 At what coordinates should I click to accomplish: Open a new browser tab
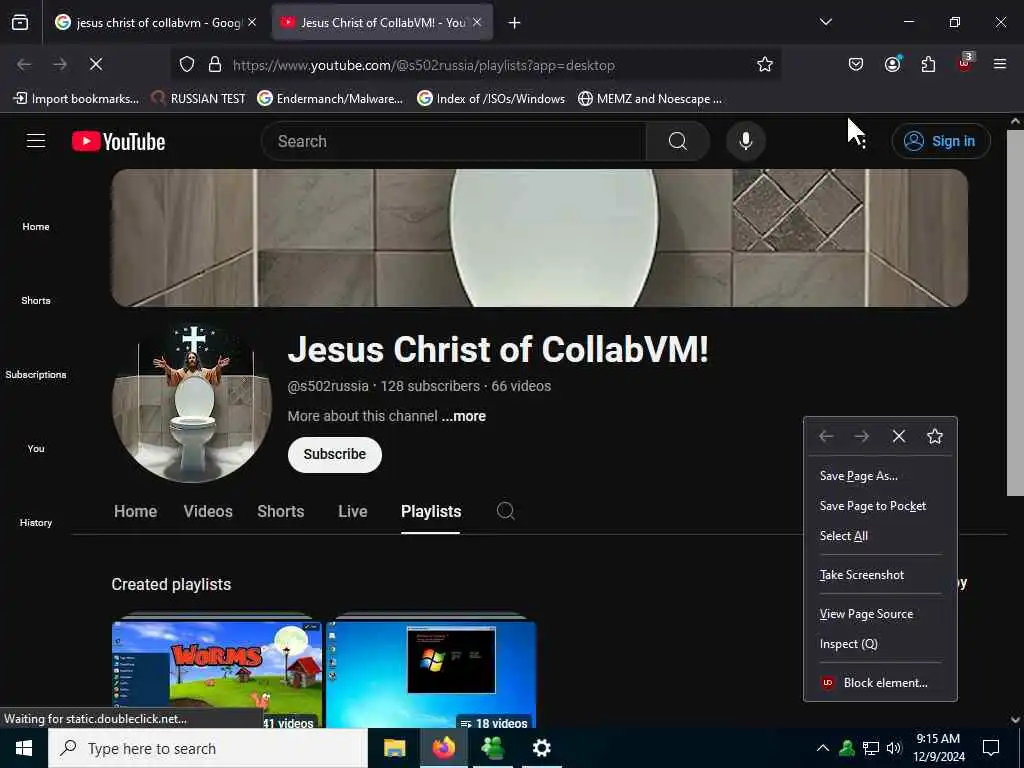tap(515, 23)
